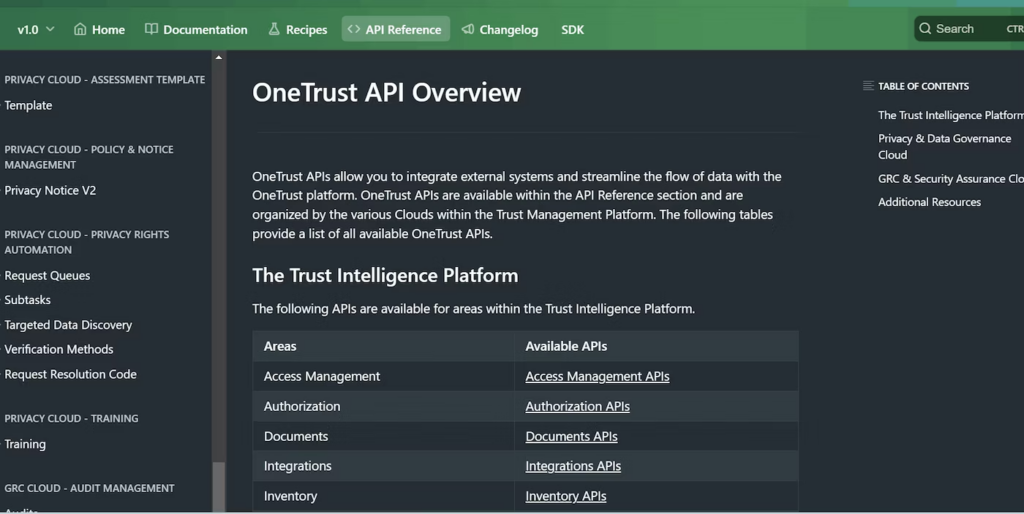This screenshot has height=514, width=1024.
Task: Click the Recipes flask icon
Action: (274, 29)
